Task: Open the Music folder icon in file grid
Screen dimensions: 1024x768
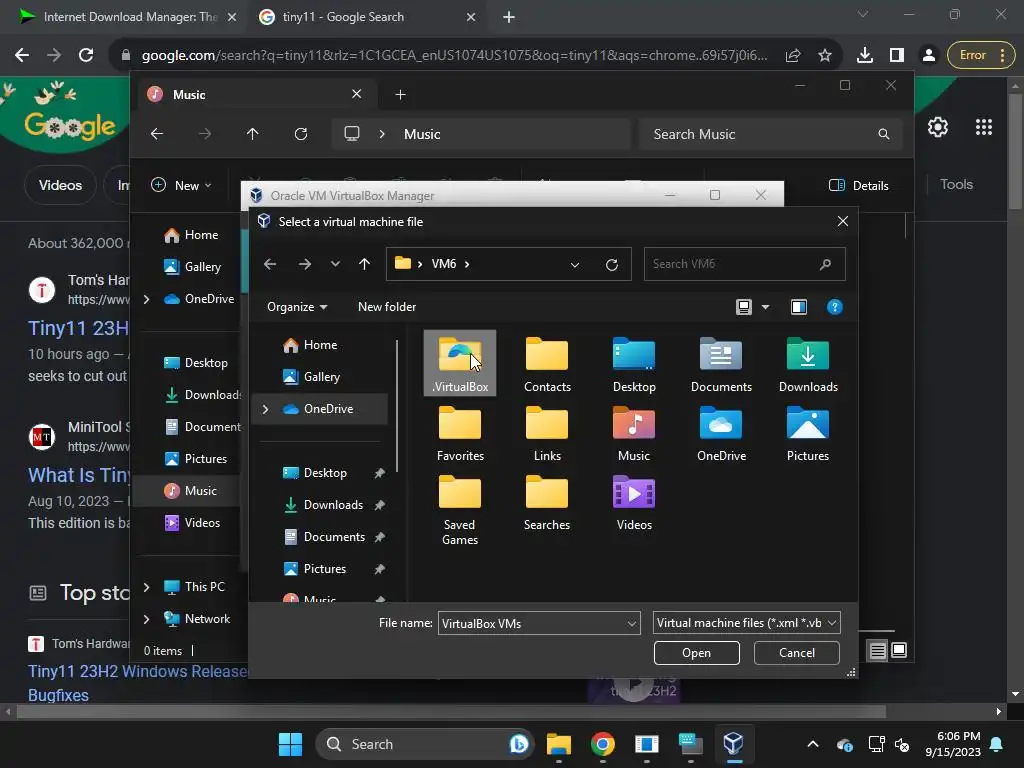Action: tap(634, 432)
